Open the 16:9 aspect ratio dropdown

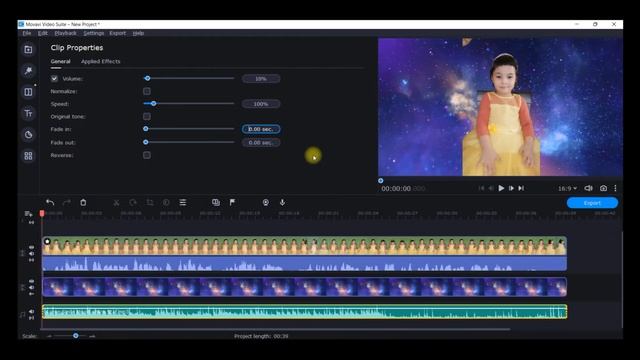tap(567, 188)
